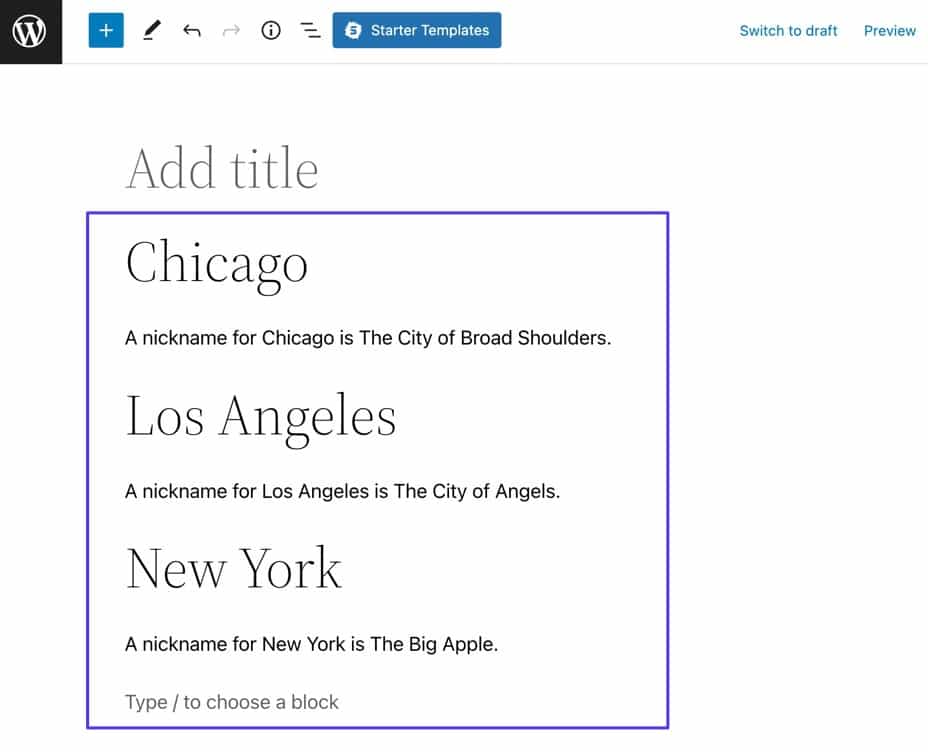
Task: Click the Starter Templates brand icon
Action: click(352, 30)
